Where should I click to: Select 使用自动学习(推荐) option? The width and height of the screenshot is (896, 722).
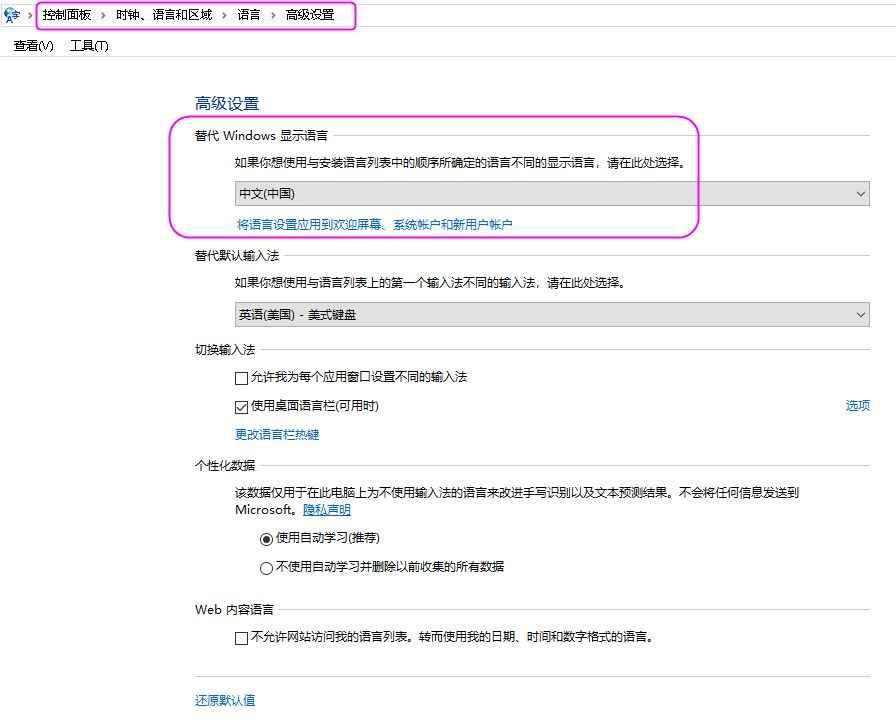tap(266, 538)
